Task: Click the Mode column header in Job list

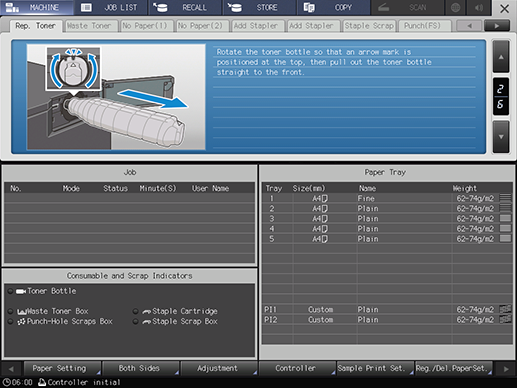Action: tap(71, 188)
